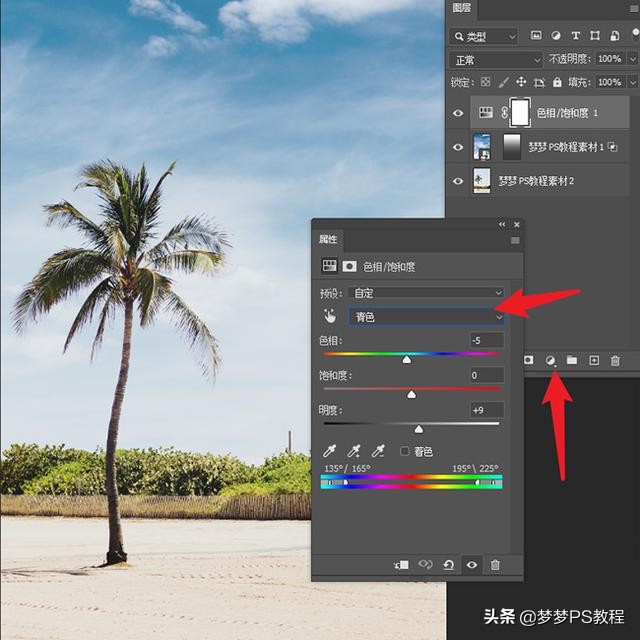Click the 色相 value field showing -5

click(487, 340)
